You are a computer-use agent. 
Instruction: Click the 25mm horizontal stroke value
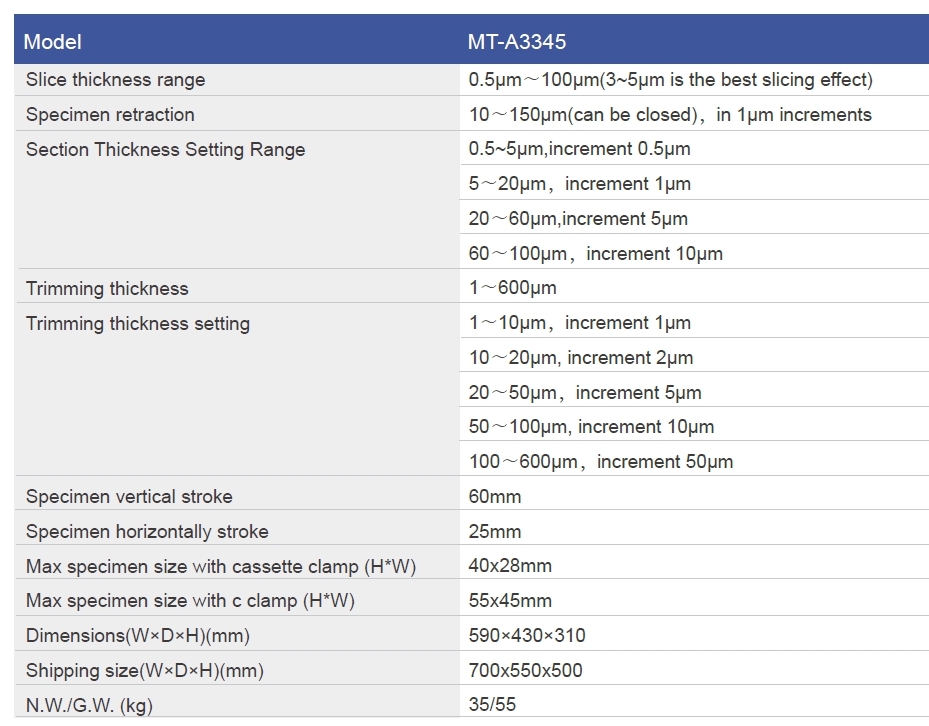pyautogui.click(x=495, y=532)
